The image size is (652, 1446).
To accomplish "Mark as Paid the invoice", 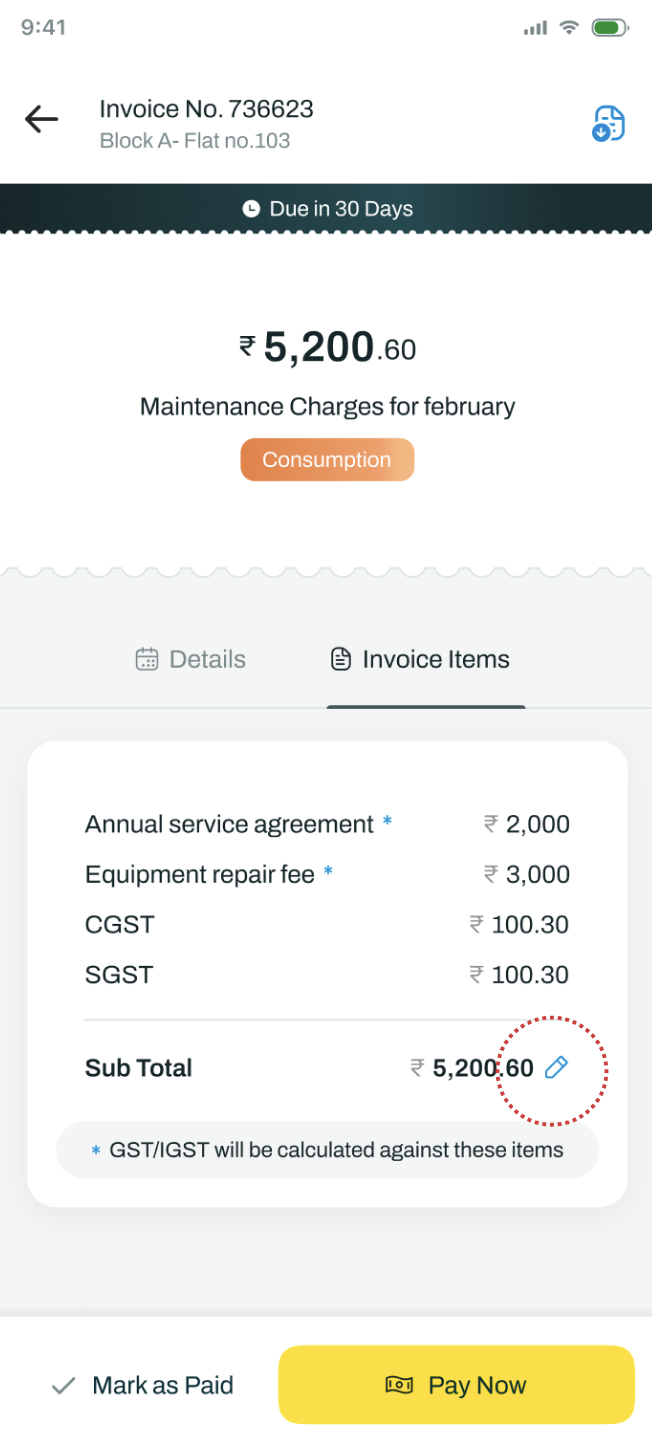I will point(142,1386).
